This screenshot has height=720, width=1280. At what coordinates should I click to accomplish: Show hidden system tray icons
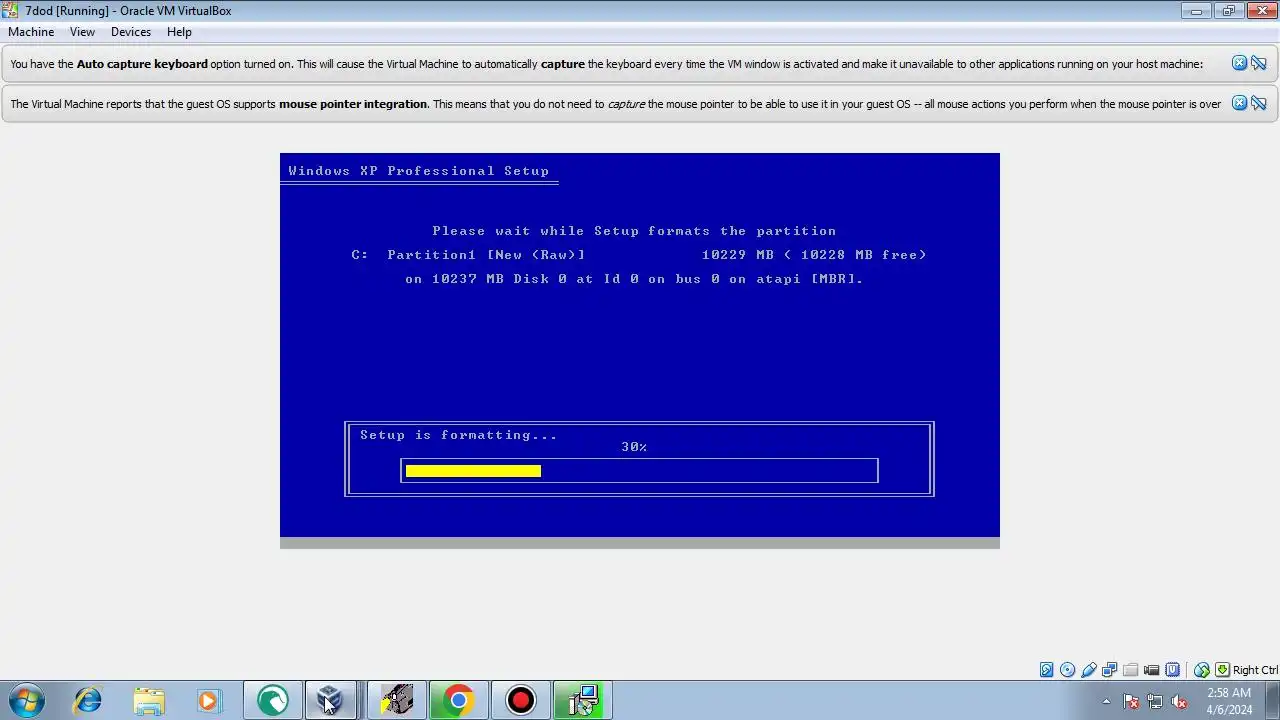(1106, 701)
